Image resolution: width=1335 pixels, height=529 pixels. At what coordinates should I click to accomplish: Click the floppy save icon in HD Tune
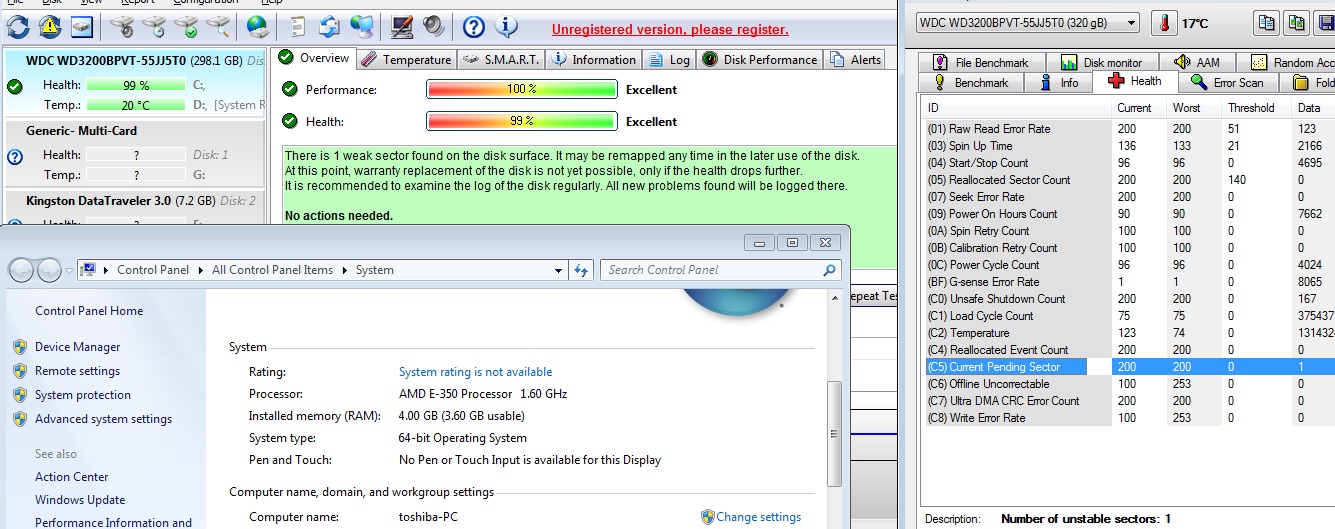tap(1326, 22)
